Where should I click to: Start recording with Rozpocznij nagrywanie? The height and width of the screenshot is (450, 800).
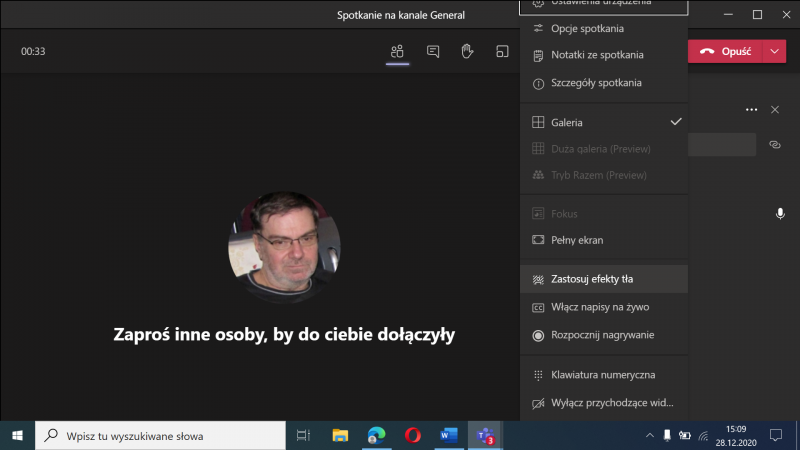point(604,335)
